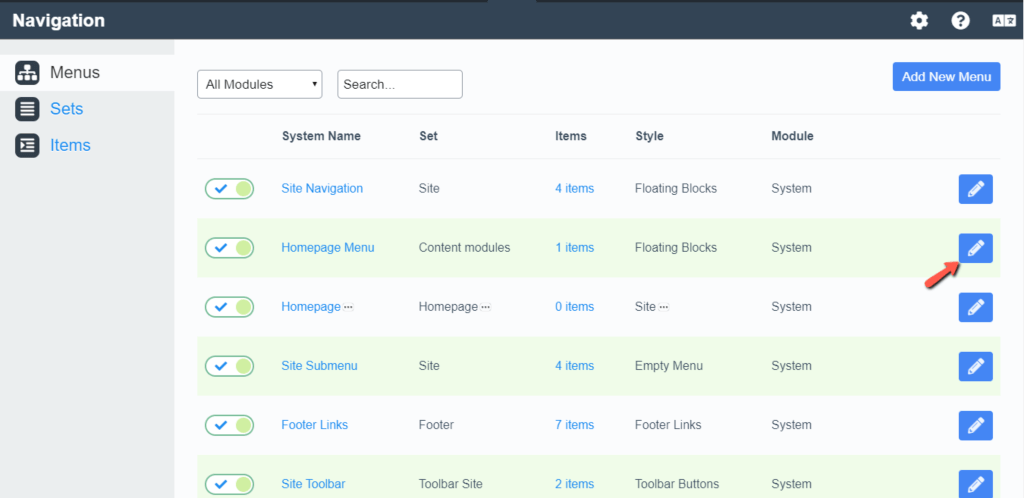Open the Site Toolbar menu link
The image size is (1024, 498).
[313, 484]
